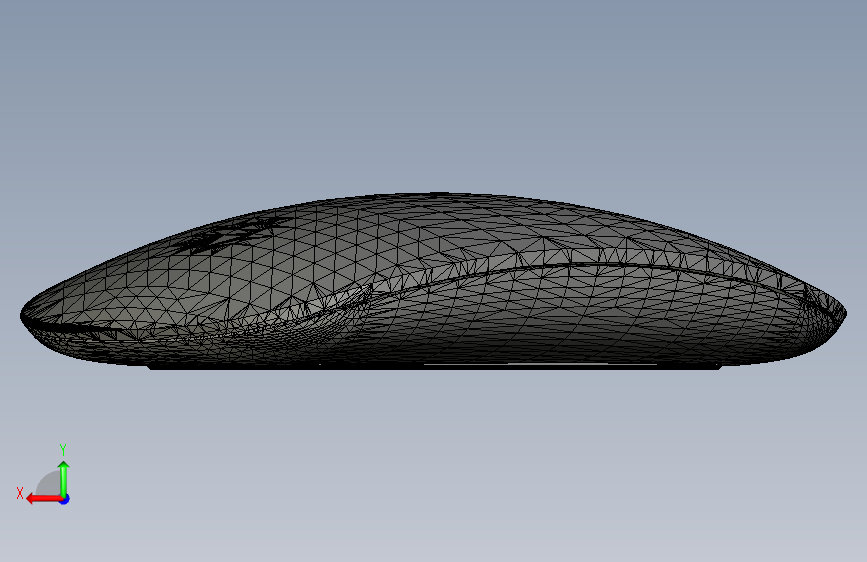Click the green Y axis arrow
Image resolution: width=867 pixels, height=562 pixels.
click(64, 478)
